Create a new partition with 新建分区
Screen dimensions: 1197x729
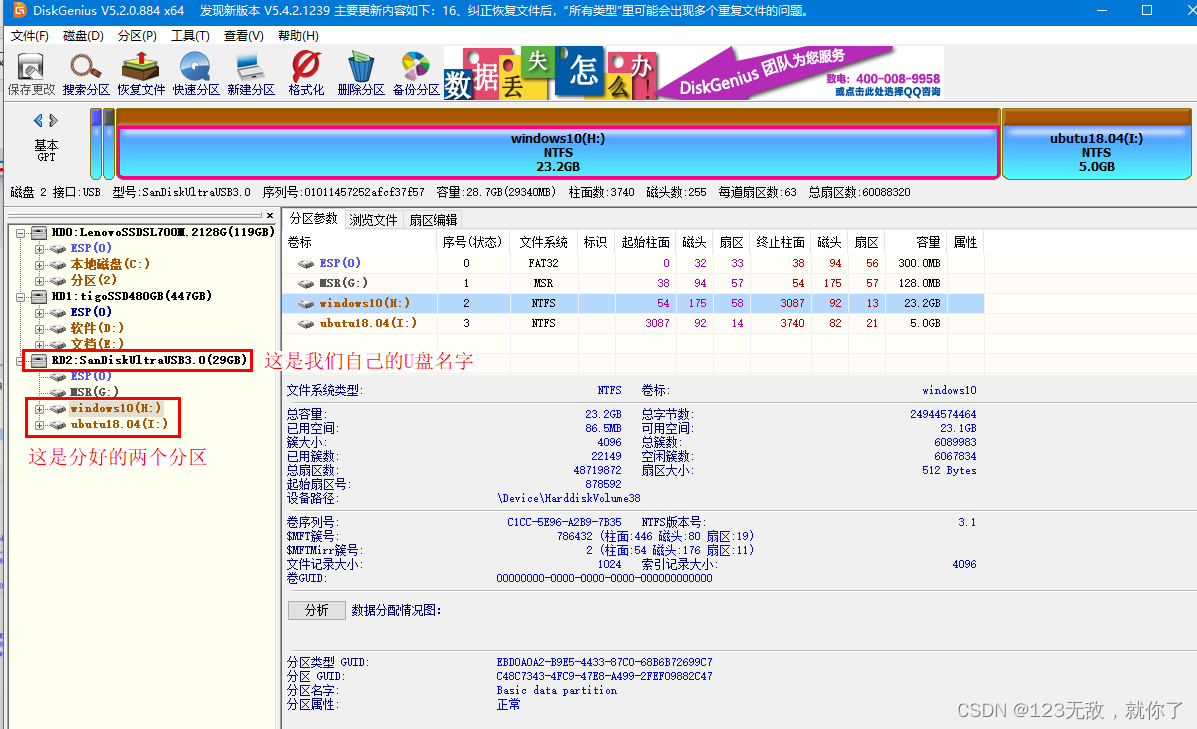coord(250,74)
